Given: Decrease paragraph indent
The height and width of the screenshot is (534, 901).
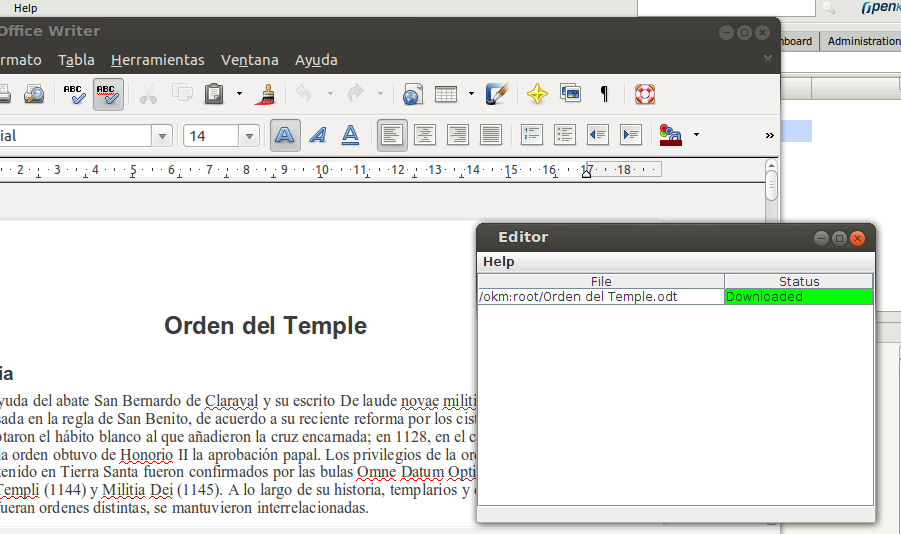Looking at the screenshot, I should pyautogui.click(x=598, y=135).
